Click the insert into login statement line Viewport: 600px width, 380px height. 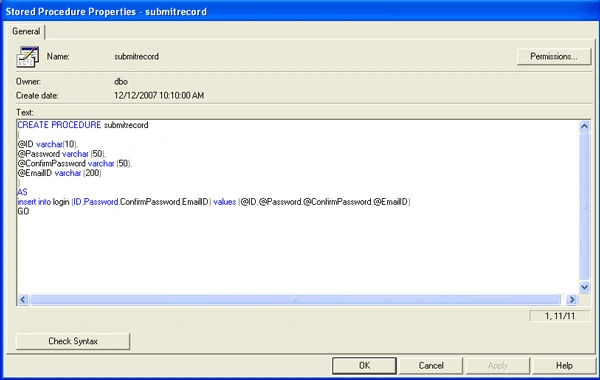tap(214, 202)
